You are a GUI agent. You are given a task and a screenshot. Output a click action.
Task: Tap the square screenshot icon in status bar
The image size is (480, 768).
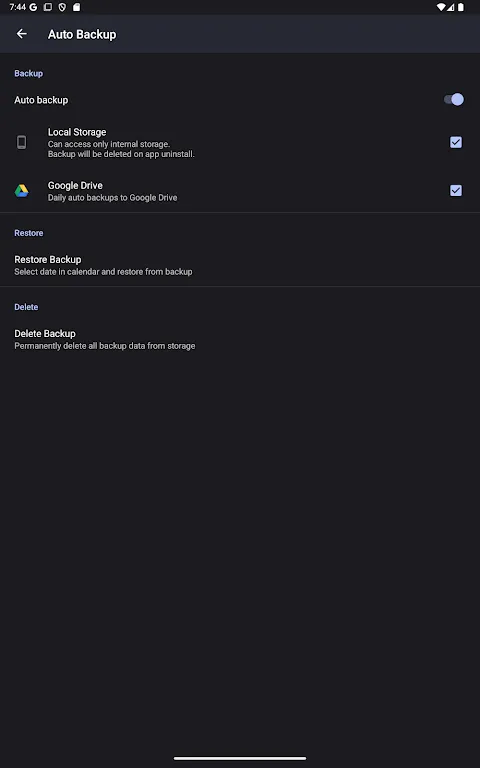click(48, 7)
